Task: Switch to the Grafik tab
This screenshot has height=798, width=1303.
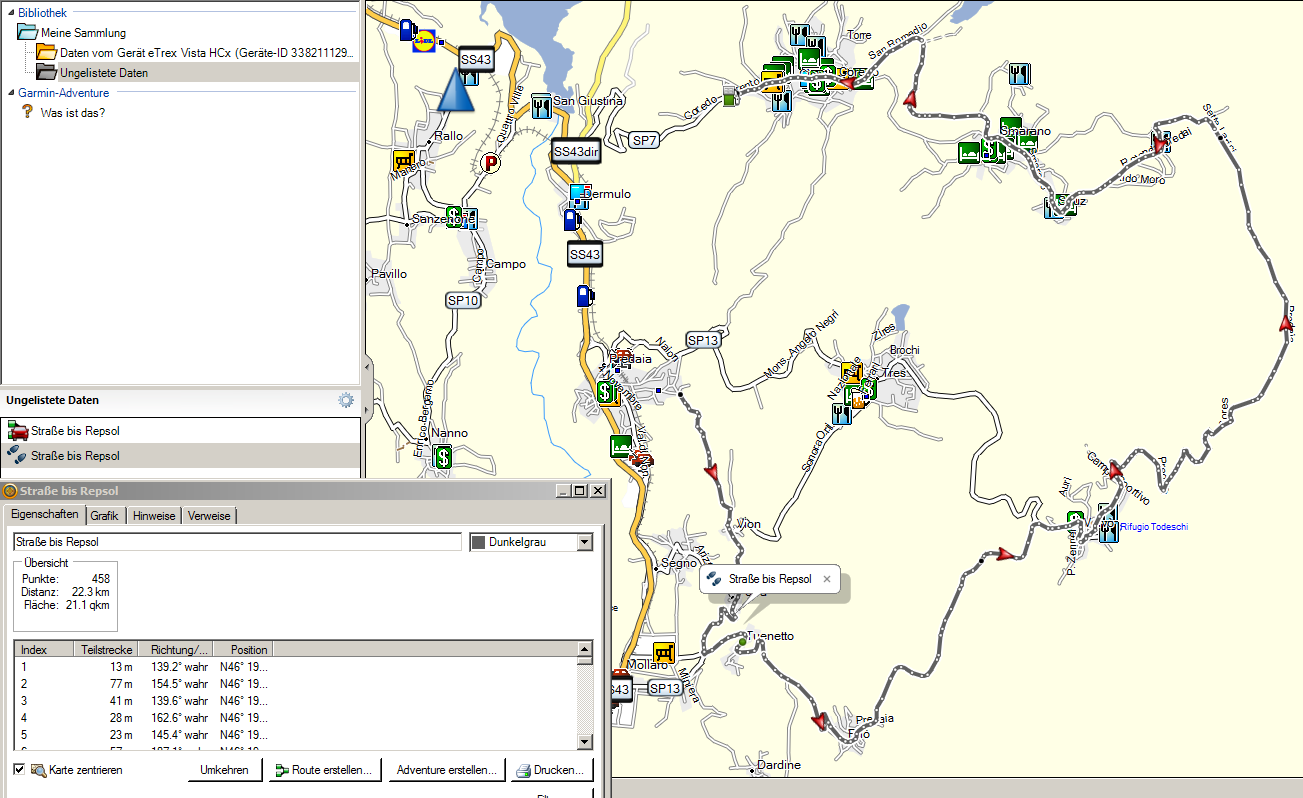Action: (104, 516)
